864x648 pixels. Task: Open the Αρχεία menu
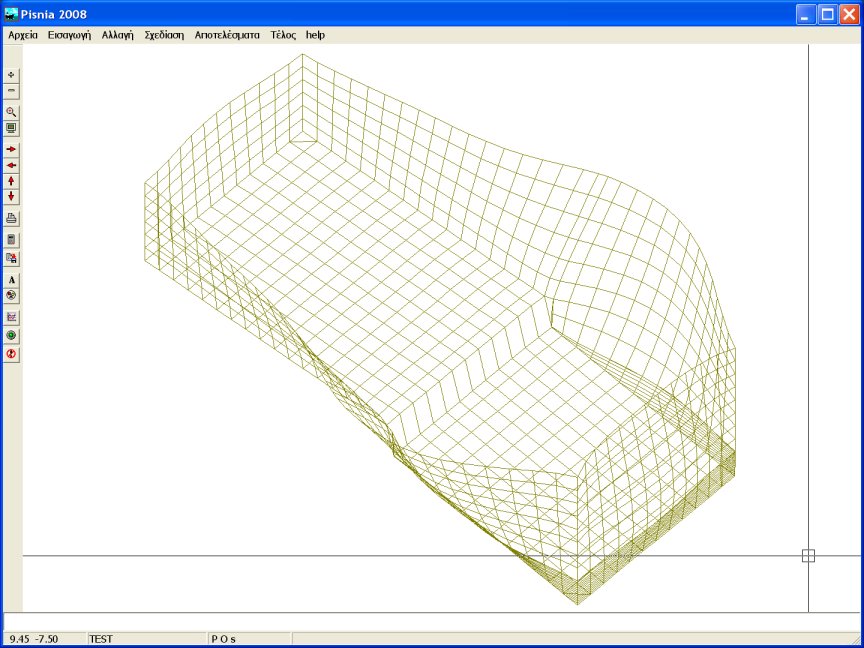click(x=23, y=35)
